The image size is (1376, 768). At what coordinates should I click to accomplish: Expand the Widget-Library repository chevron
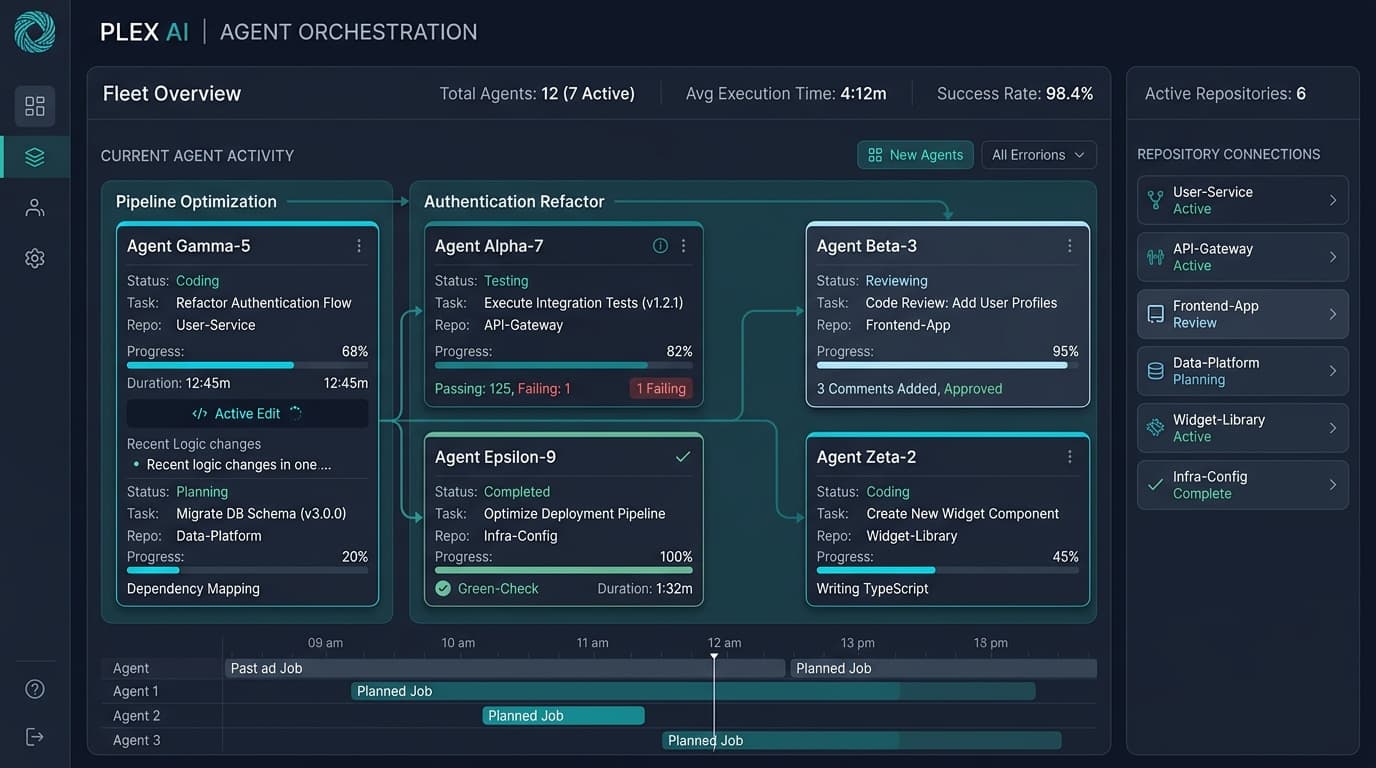1333,428
